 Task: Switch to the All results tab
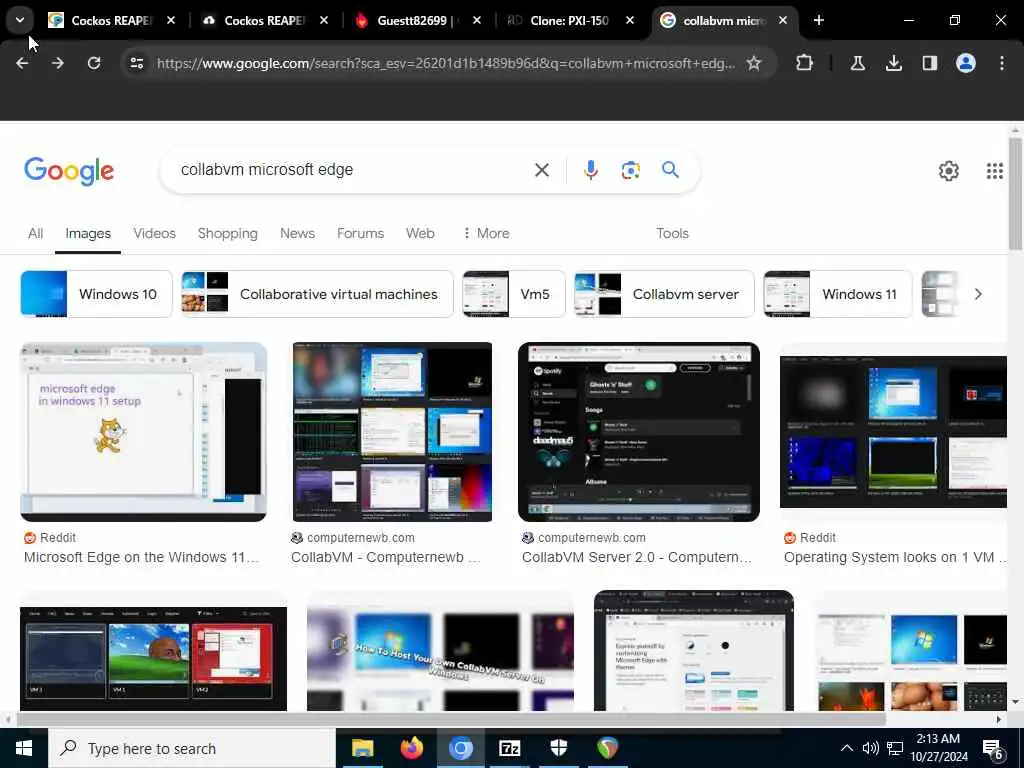(x=35, y=233)
